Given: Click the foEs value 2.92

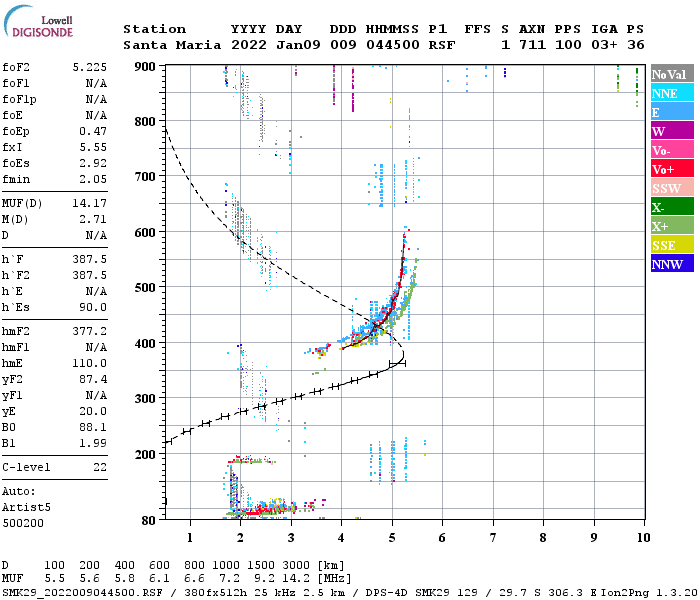Looking at the screenshot, I should (93, 163).
